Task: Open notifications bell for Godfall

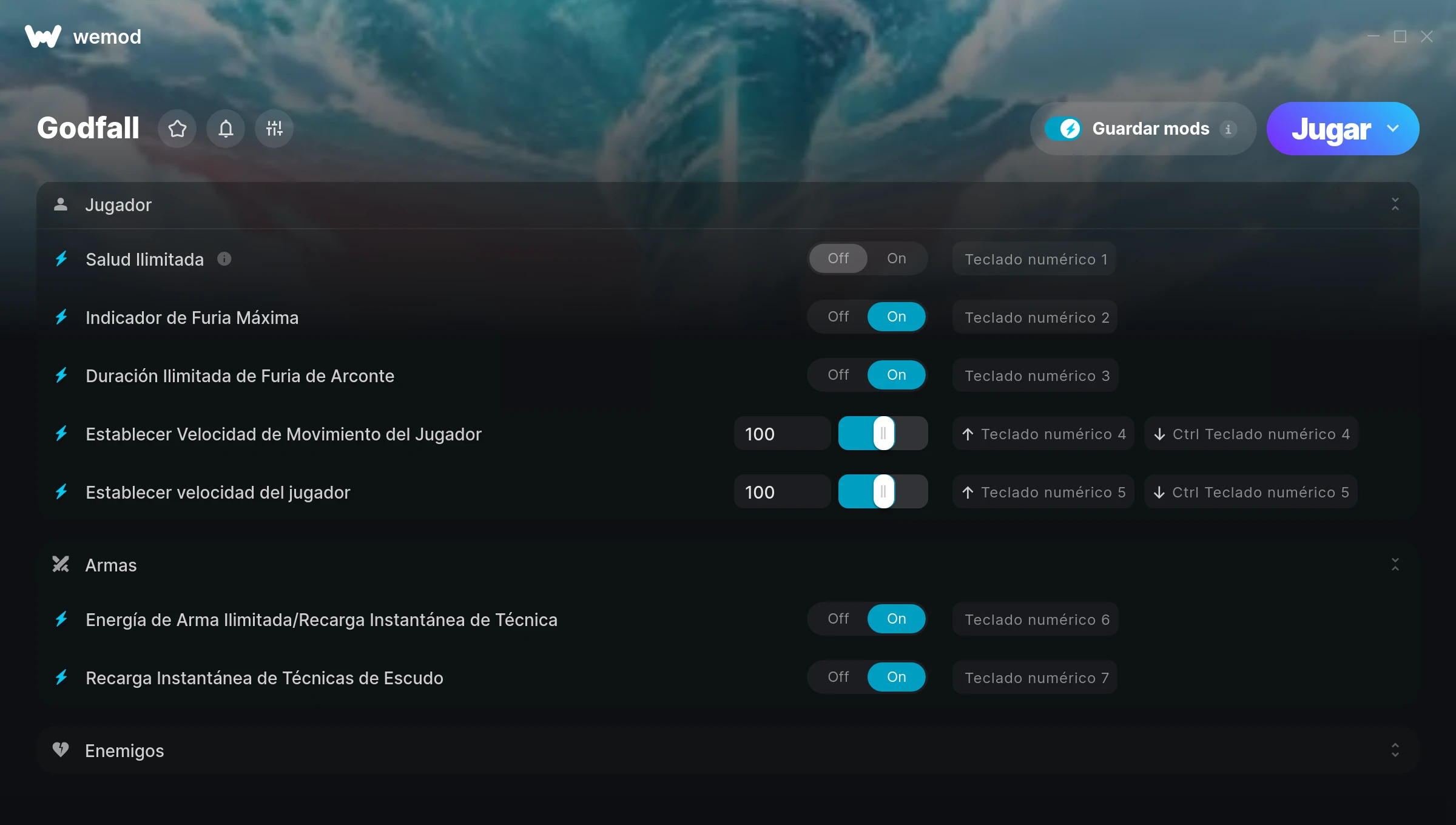Action: click(226, 129)
